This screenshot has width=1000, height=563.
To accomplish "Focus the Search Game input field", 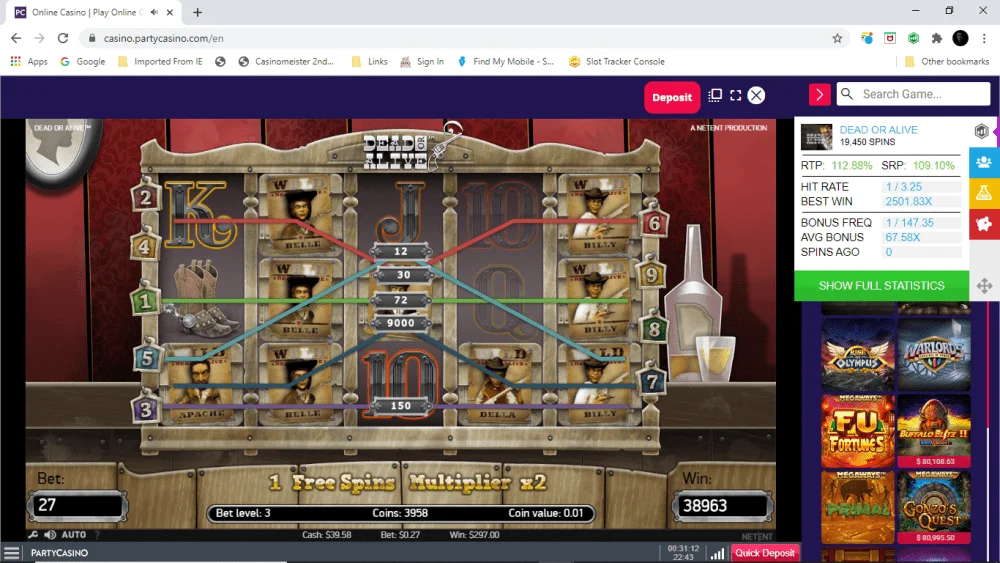I will [913, 94].
